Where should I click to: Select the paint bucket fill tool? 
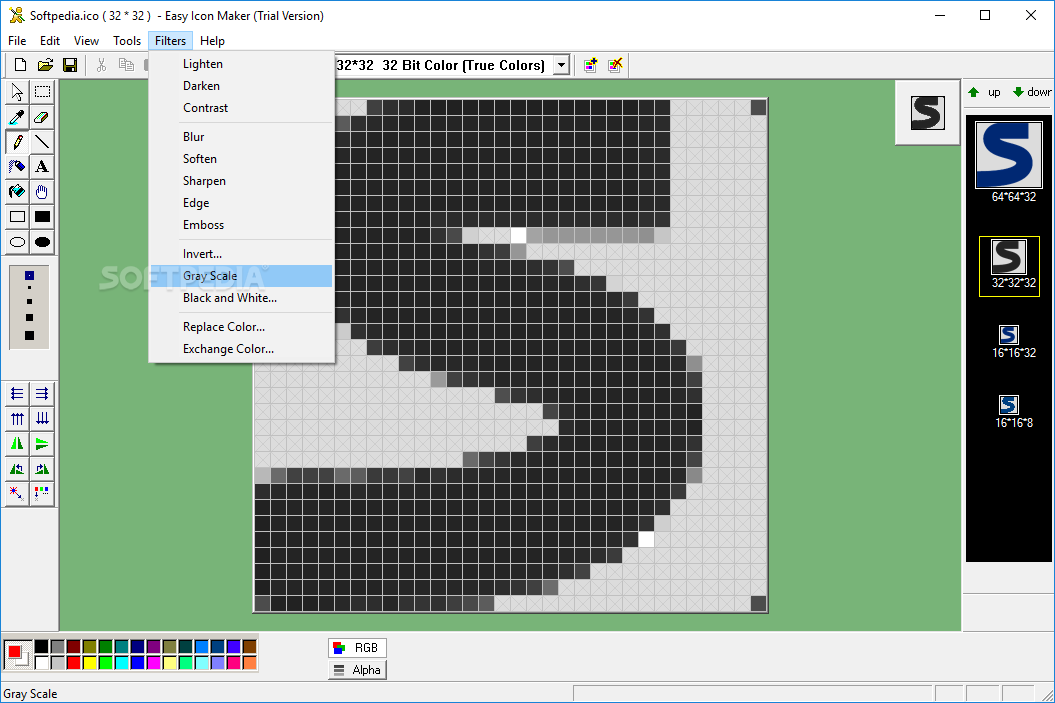[x=17, y=192]
